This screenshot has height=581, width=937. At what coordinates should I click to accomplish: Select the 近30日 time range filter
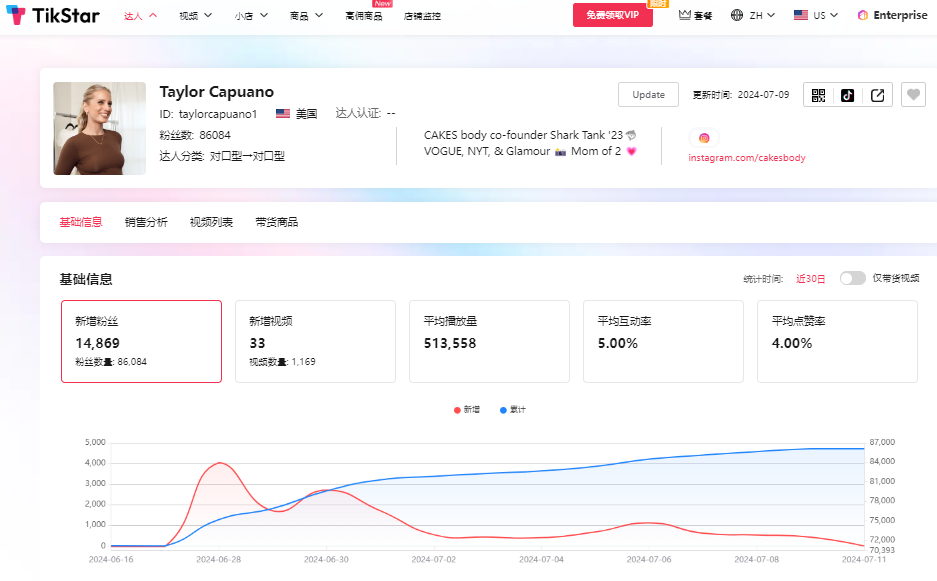pyautogui.click(x=811, y=278)
